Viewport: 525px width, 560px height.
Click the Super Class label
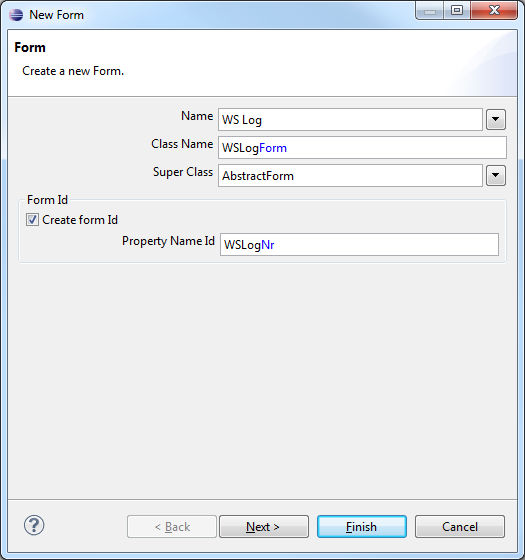[183, 172]
